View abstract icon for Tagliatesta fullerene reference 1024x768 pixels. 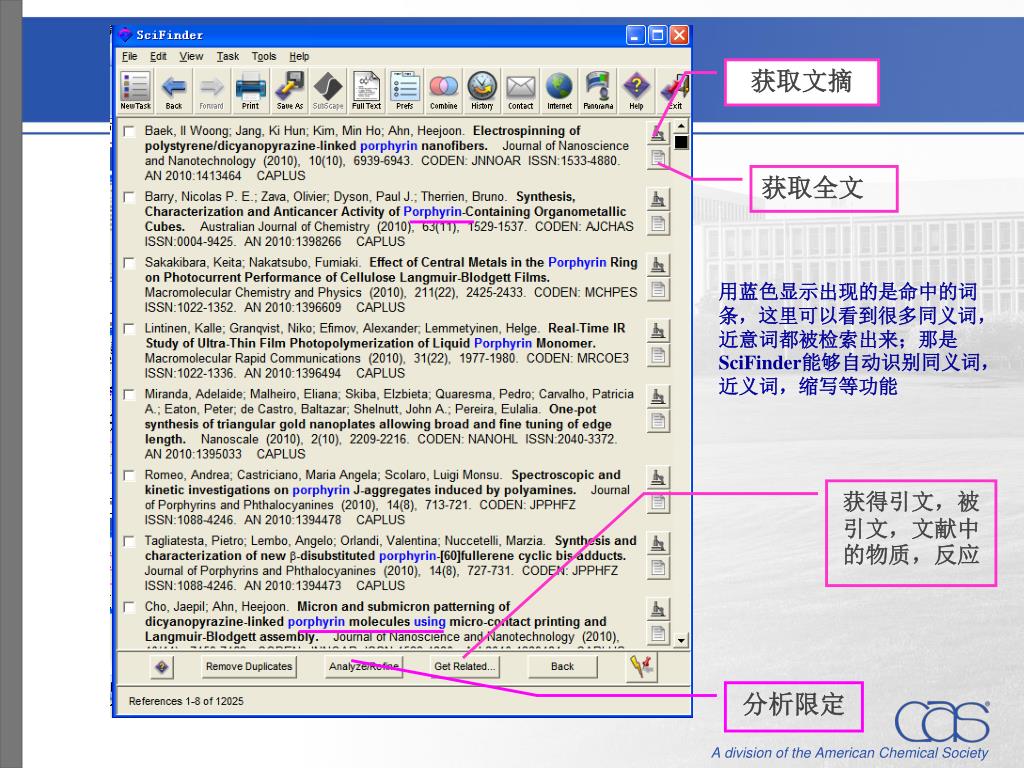[x=658, y=544]
